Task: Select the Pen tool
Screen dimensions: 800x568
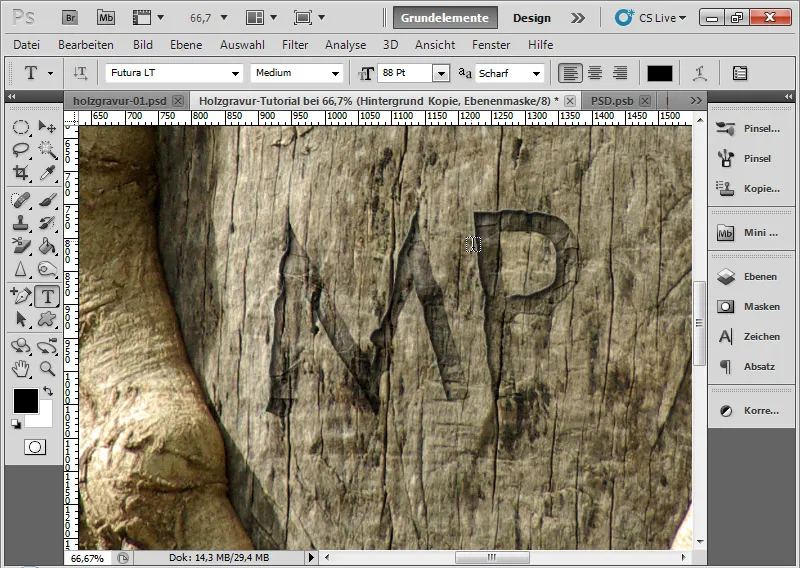Action: coord(20,295)
